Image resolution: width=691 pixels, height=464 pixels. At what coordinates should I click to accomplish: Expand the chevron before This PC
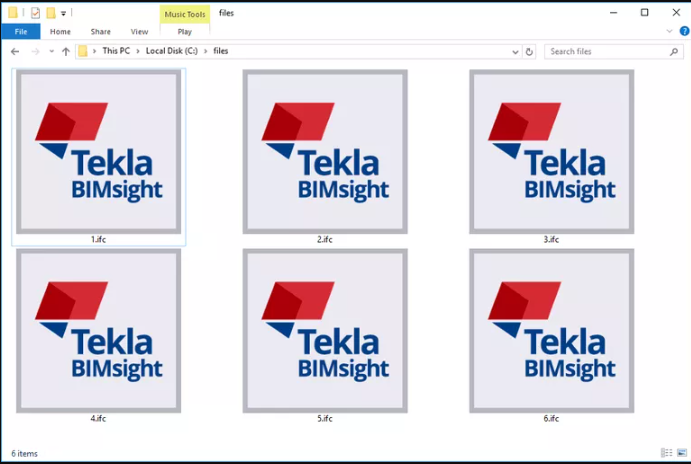(94, 51)
